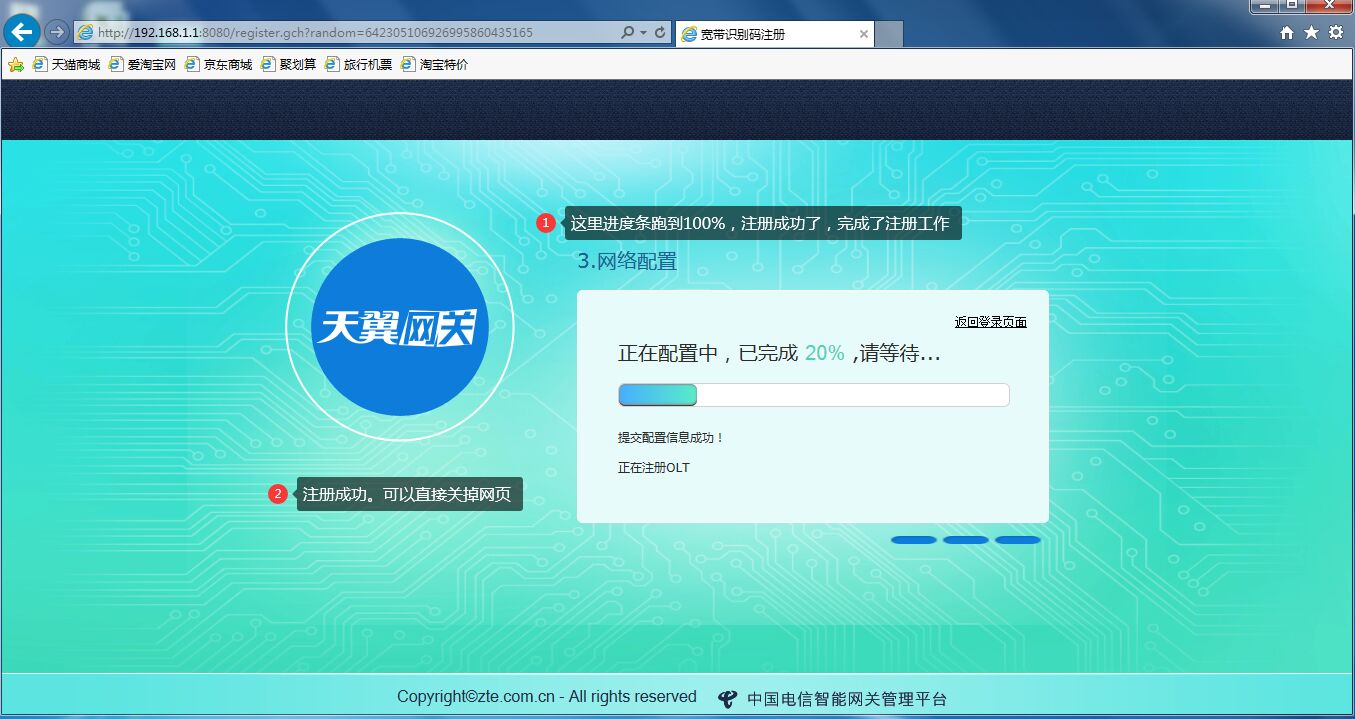Click Copyright zte.com.cn footer text

546,697
